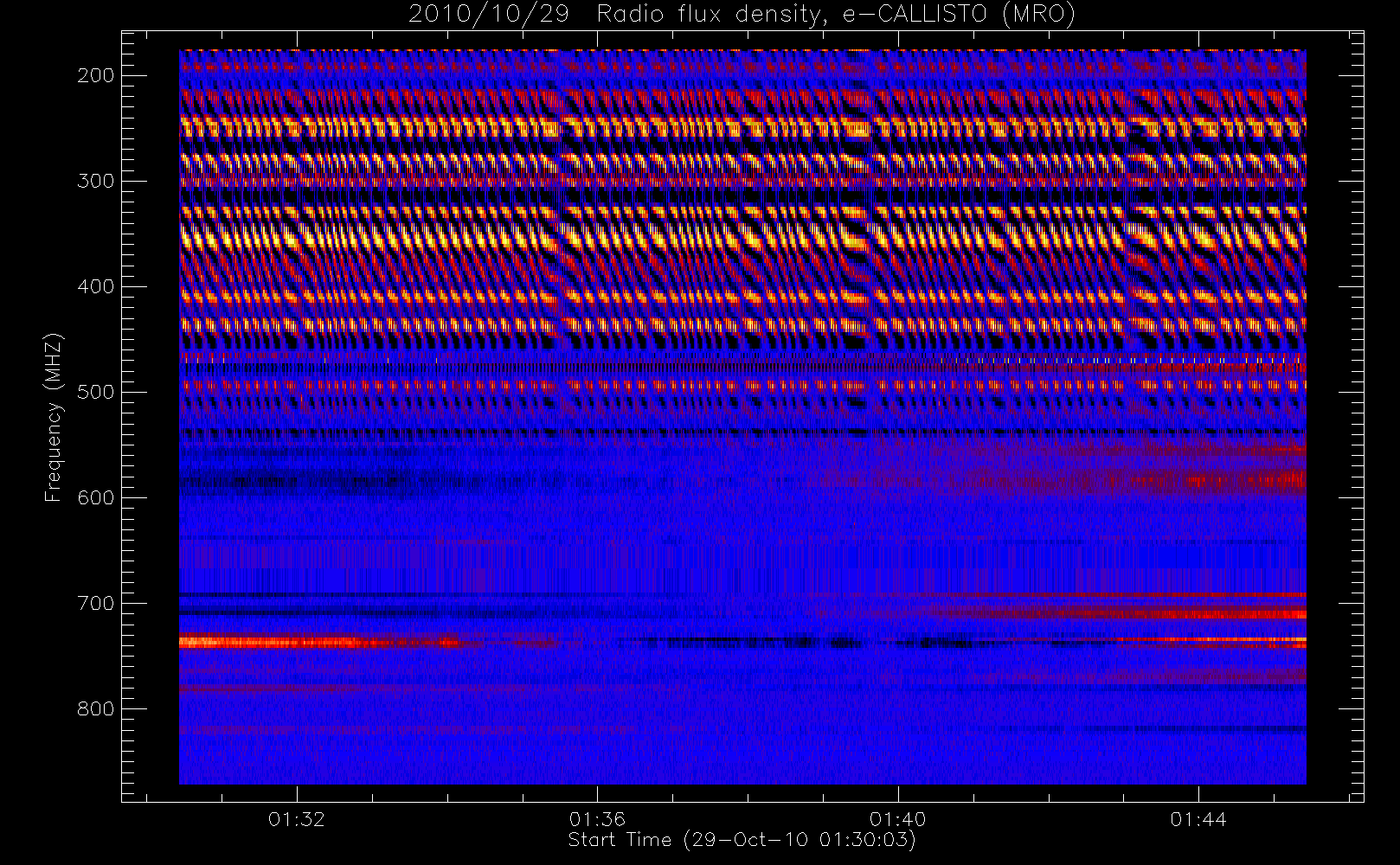Viewport: 1400px width, 865px height.
Task: Click the '01:44' time tick label
Action: click(1198, 819)
